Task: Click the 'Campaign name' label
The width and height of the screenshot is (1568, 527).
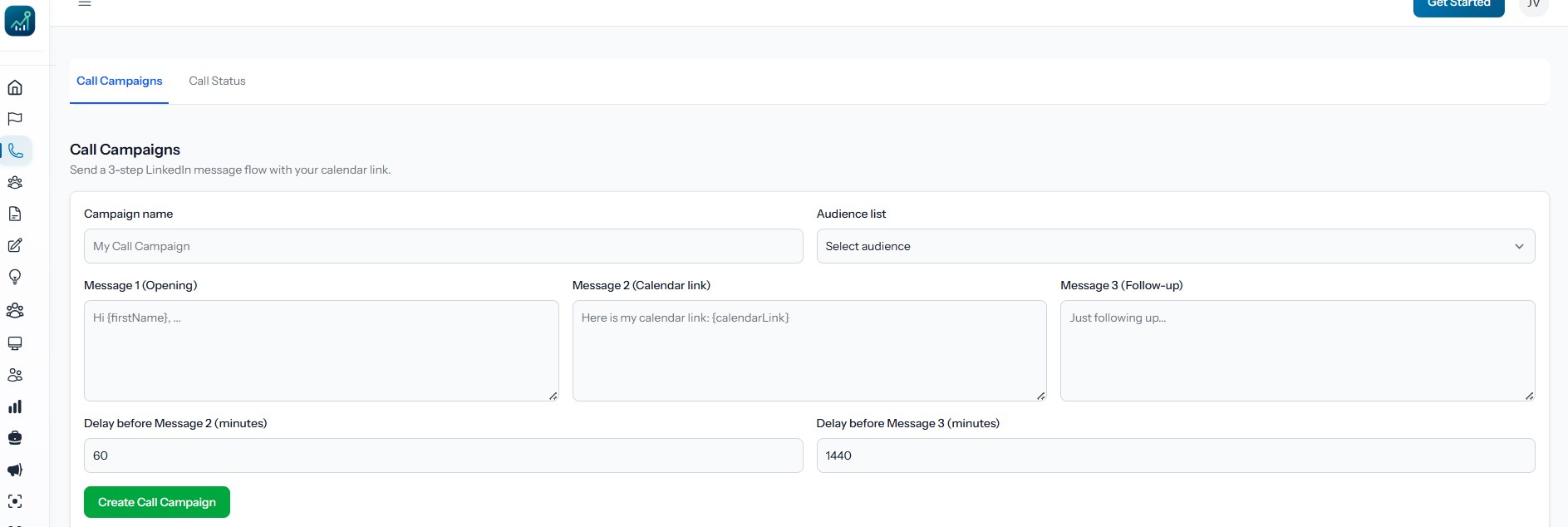Action: click(x=128, y=214)
